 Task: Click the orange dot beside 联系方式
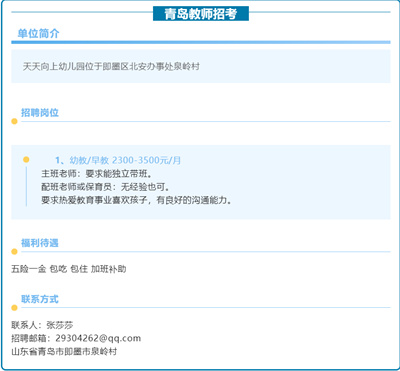14,308
